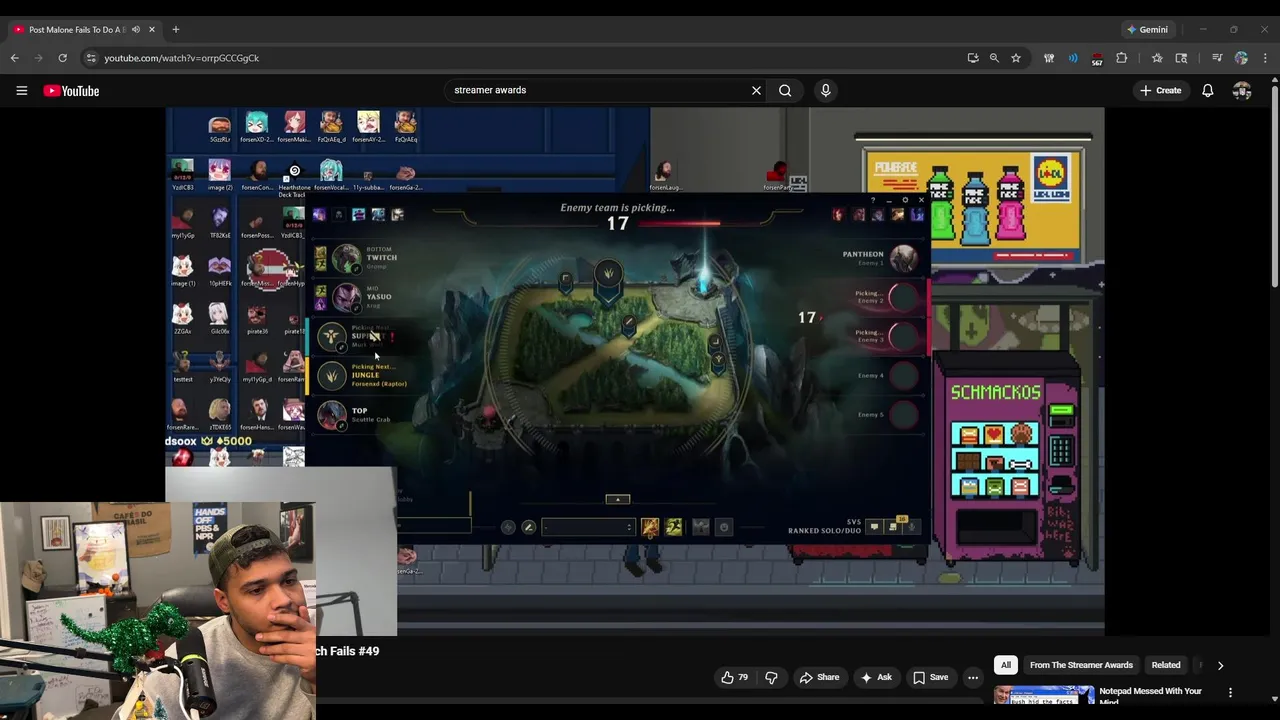This screenshot has width=1280, height=720.
Task: Open options for Notepad video suggestion
Action: 1230,692
